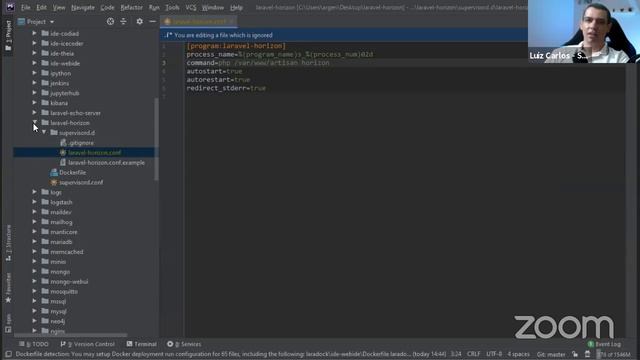
Task: Hide the Project panel with minimize icon
Action: point(152,22)
